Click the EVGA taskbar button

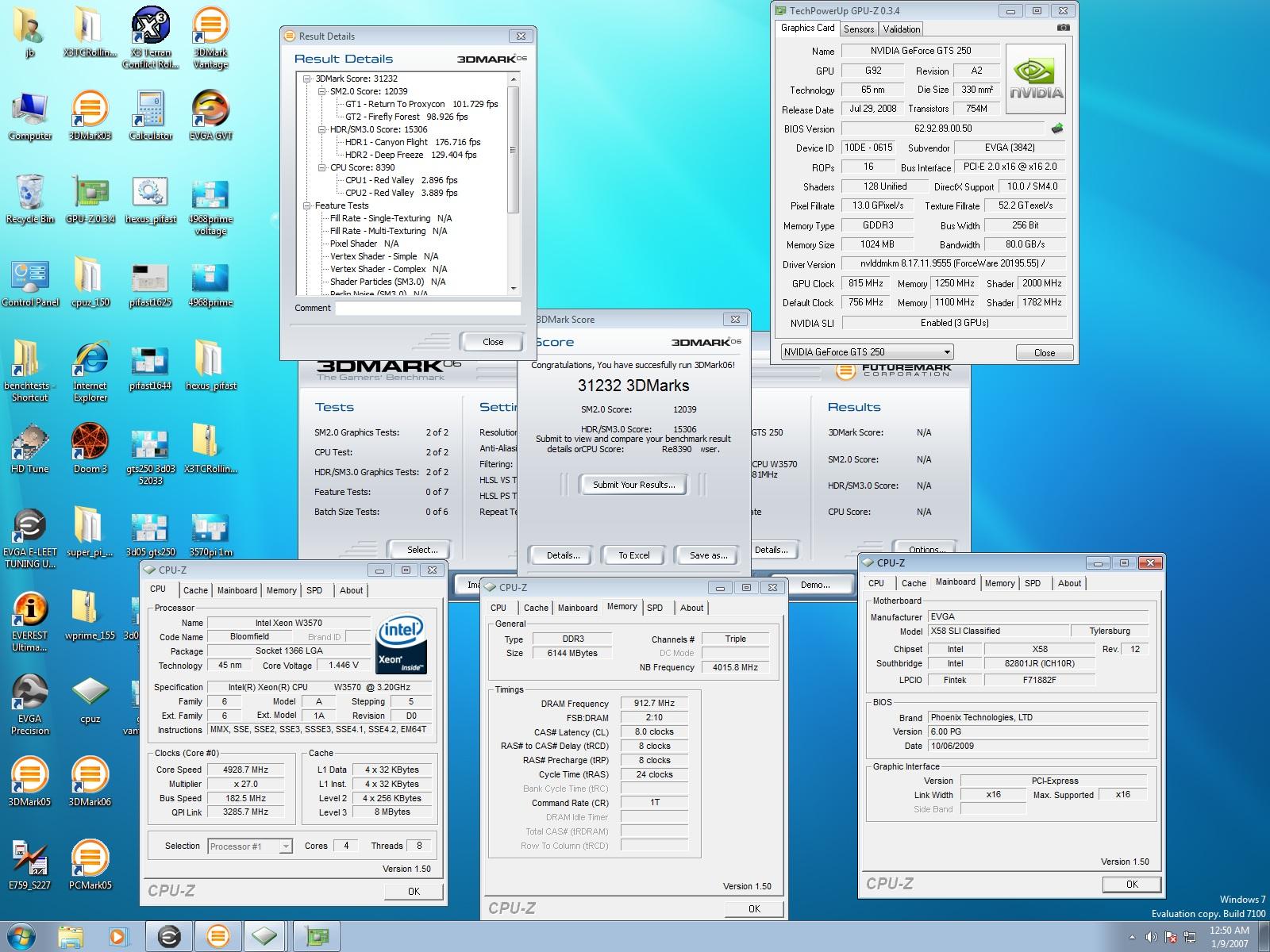(169, 936)
